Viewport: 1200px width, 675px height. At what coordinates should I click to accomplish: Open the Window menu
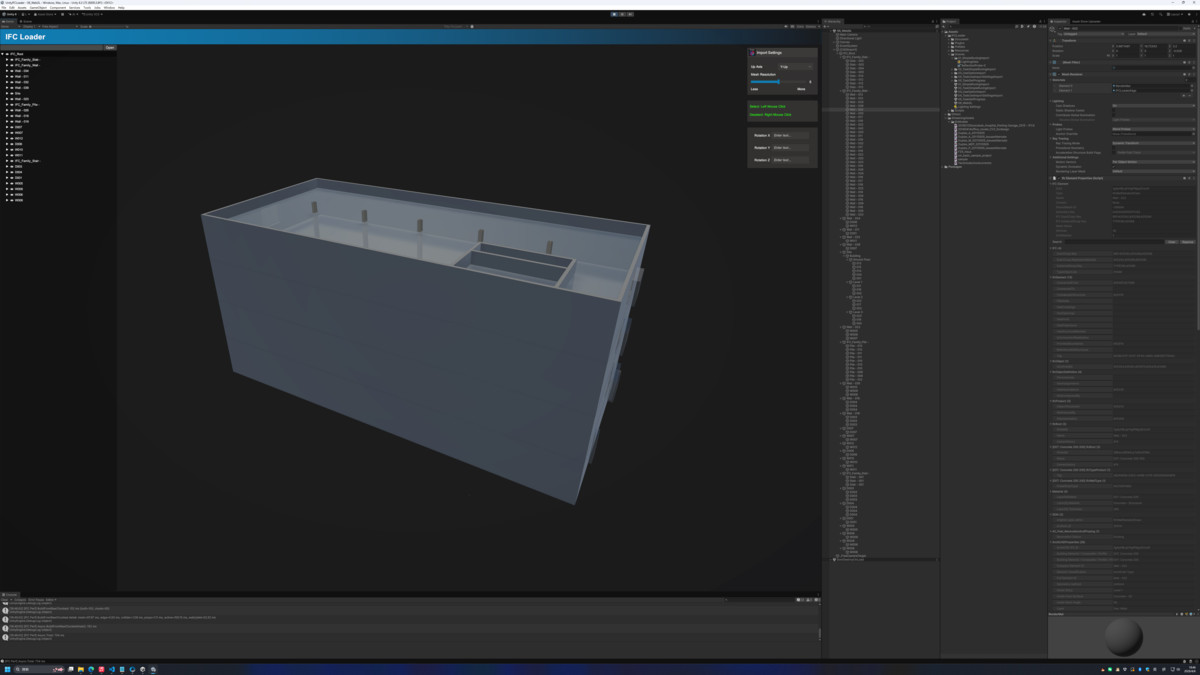109,8
